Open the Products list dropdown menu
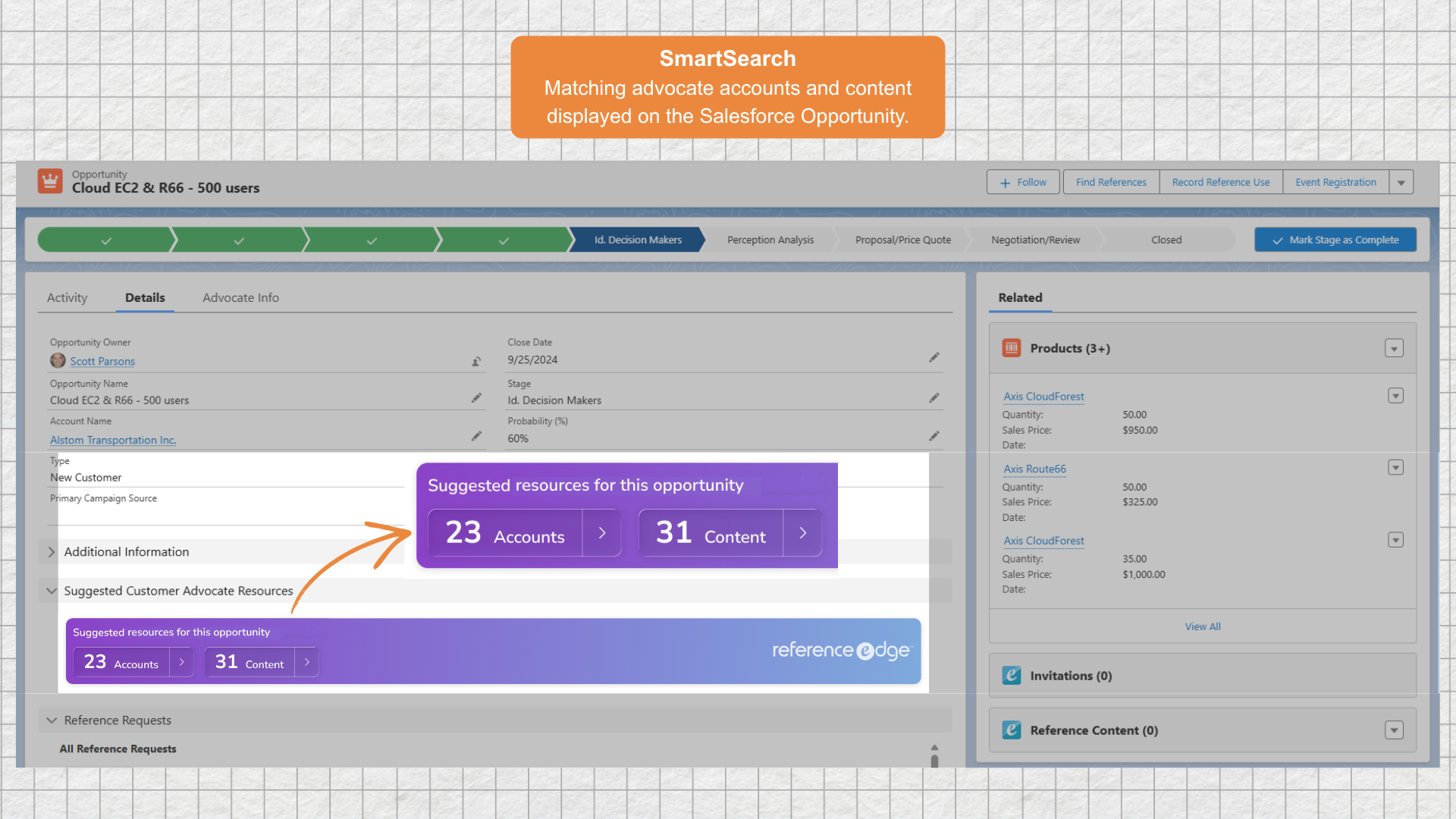 coord(1394,348)
